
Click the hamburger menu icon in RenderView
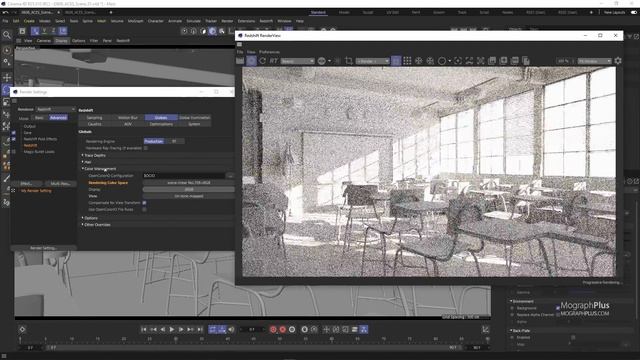click(240, 44)
